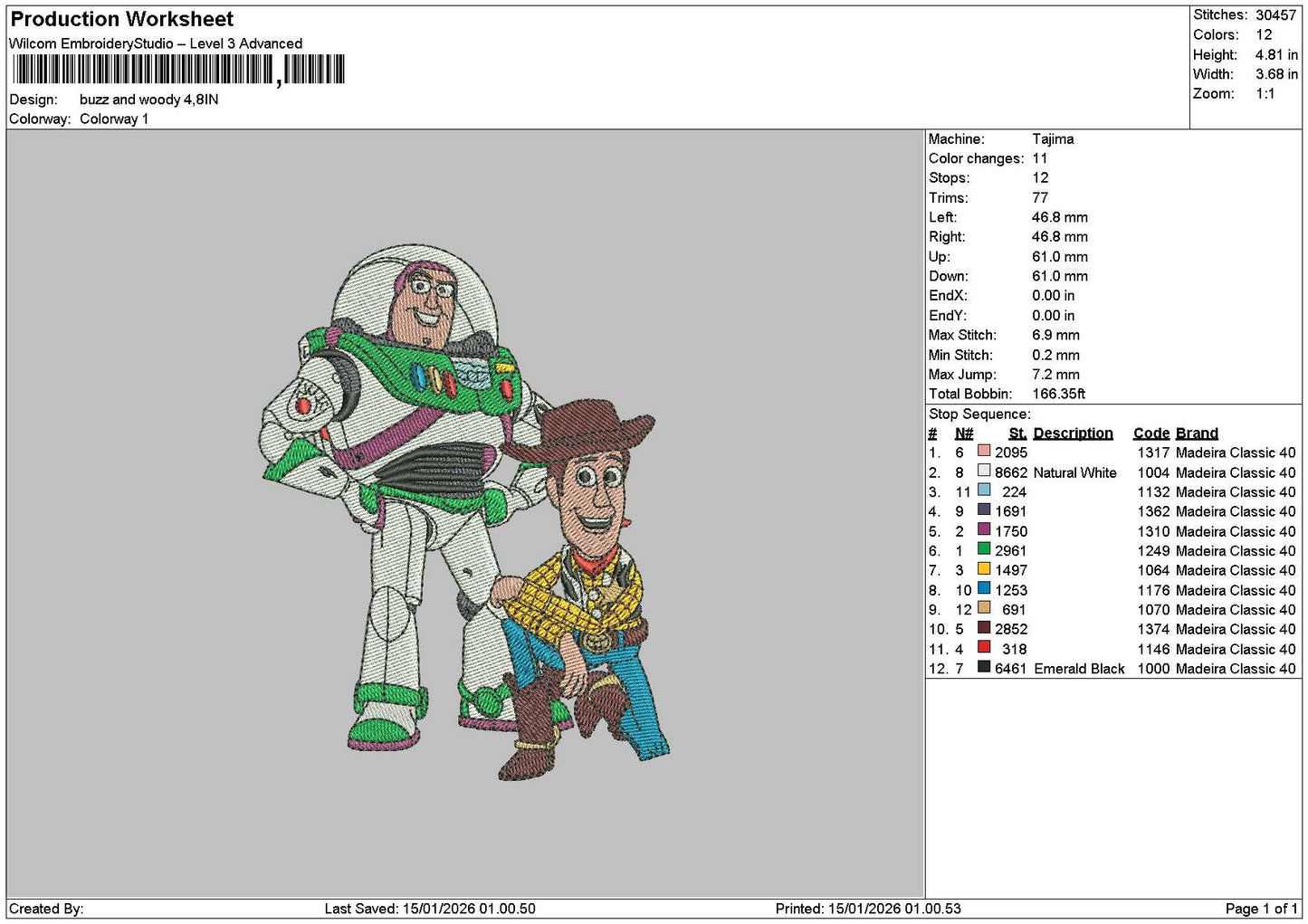Click the 'Colorway 1' value
Viewport: 1308px width, 924px height.
tap(114, 119)
